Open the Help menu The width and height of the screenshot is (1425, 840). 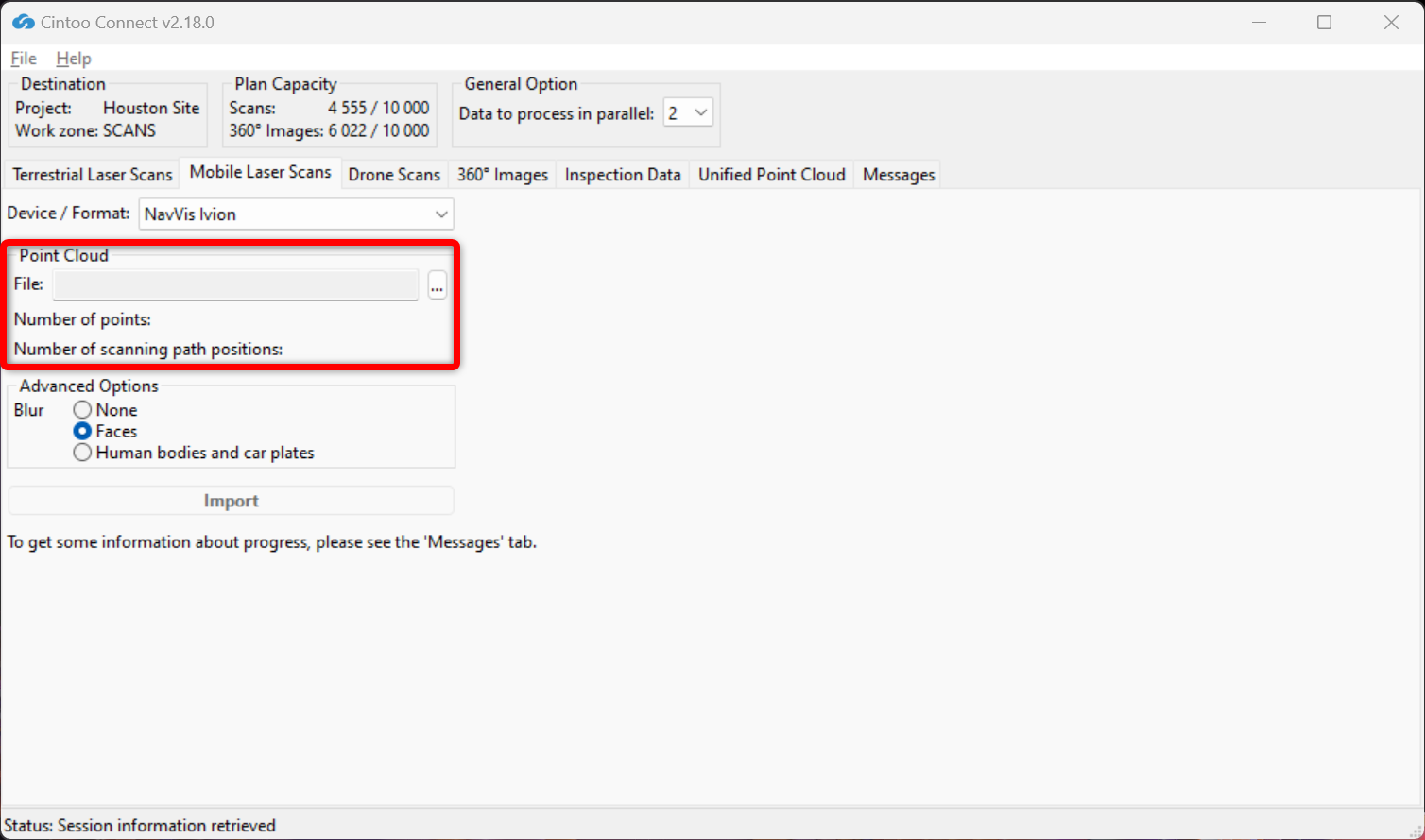pyautogui.click(x=74, y=59)
